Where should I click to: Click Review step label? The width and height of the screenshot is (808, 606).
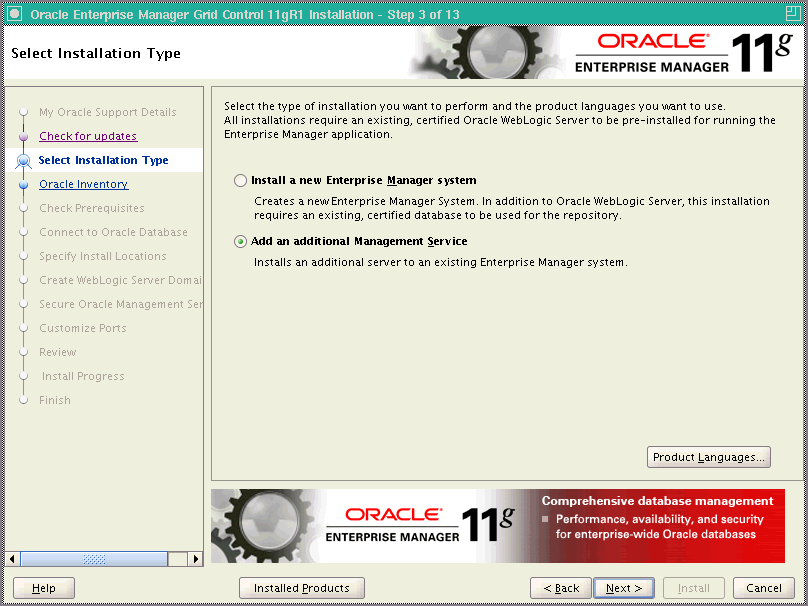58,352
